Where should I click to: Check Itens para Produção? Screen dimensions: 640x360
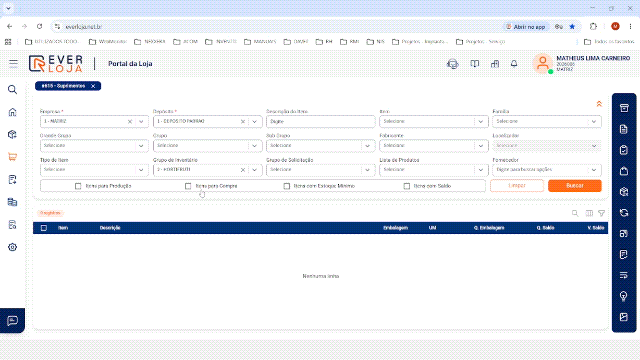pos(78,186)
